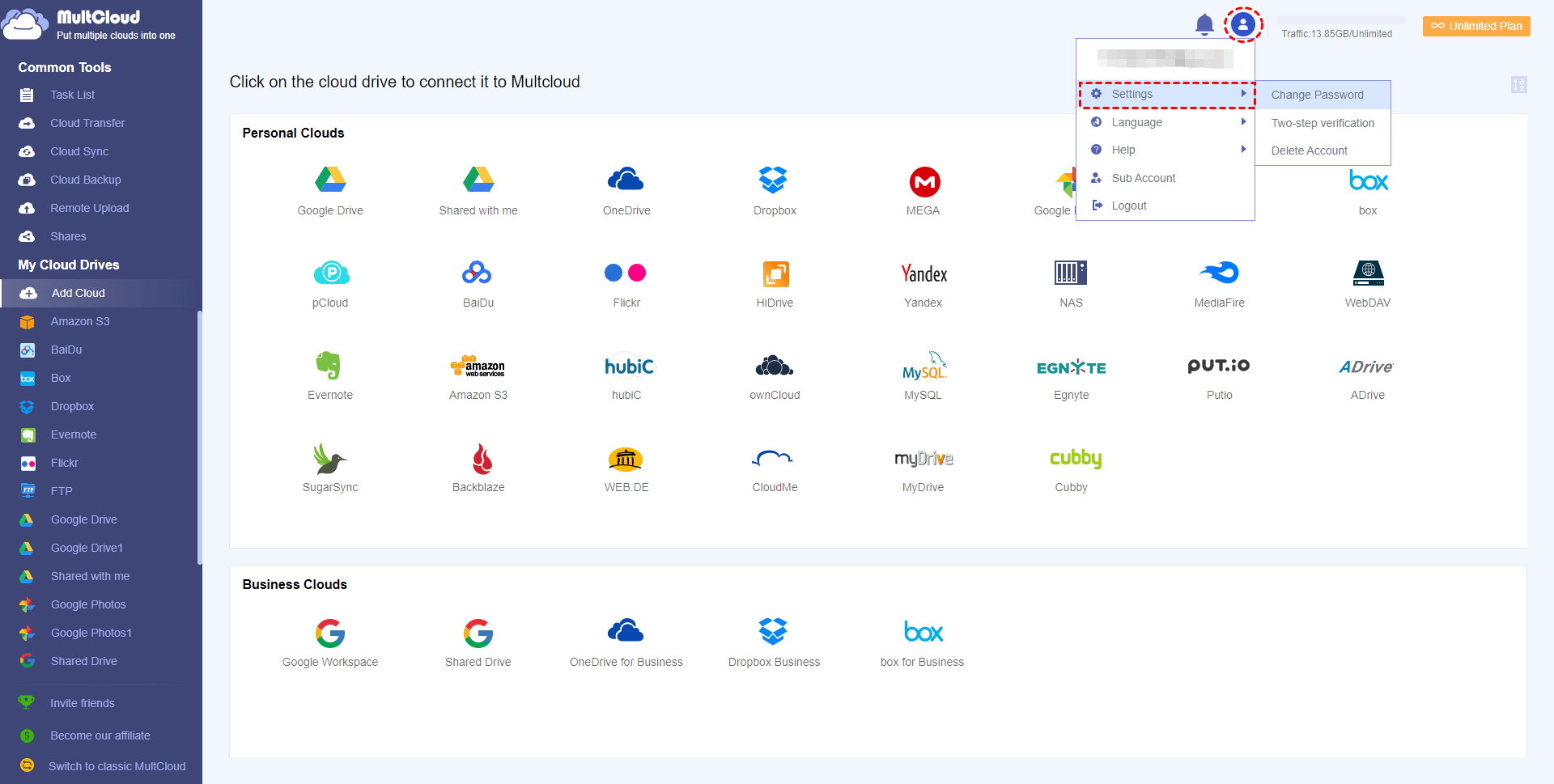Add the Evernote cloud icon
This screenshot has width=1554, height=784.
330,366
